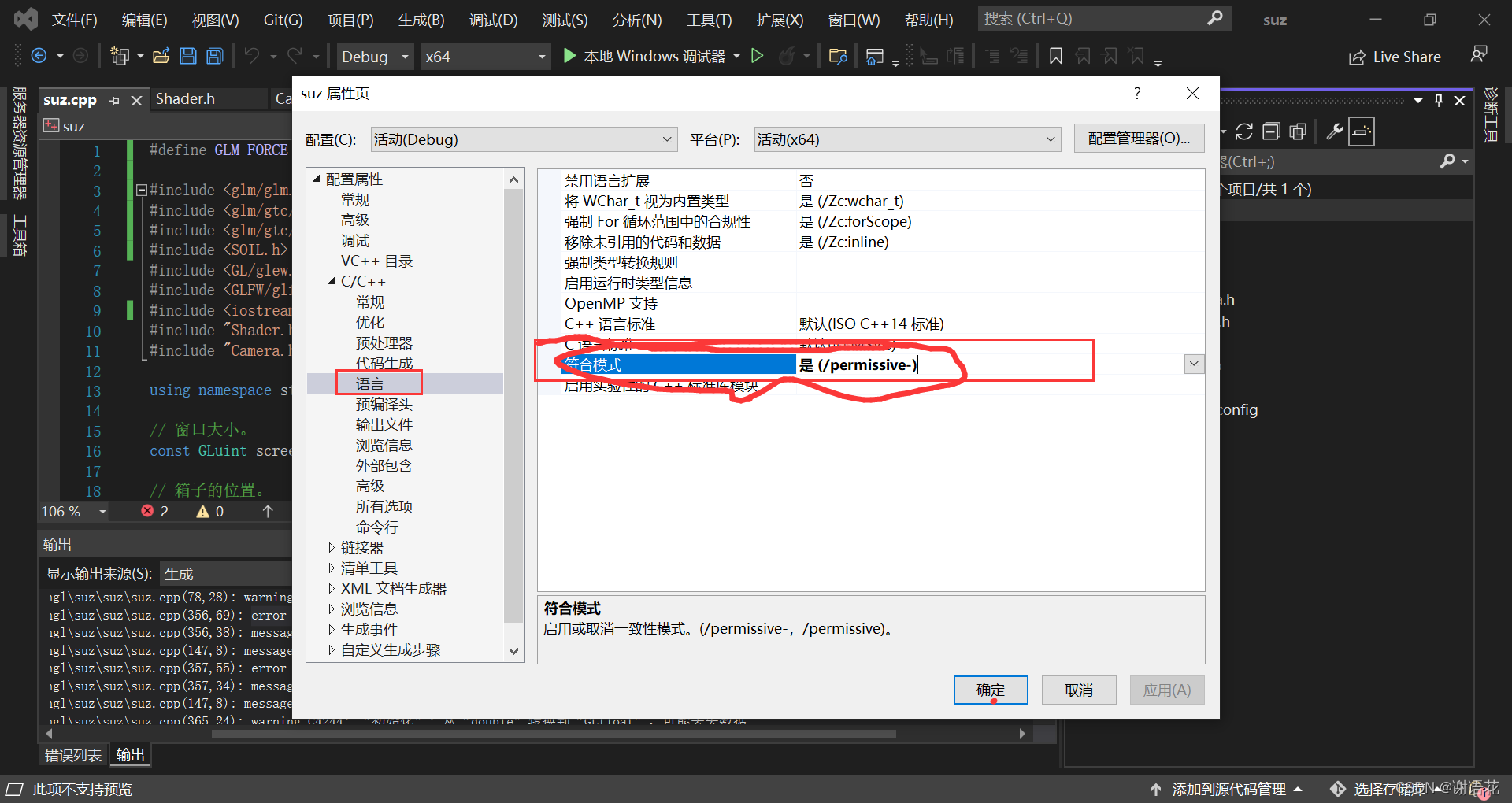Image resolution: width=1512 pixels, height=803 pixels.
Task: Expand the 链接器 tree node
Action: click(332, 547)
